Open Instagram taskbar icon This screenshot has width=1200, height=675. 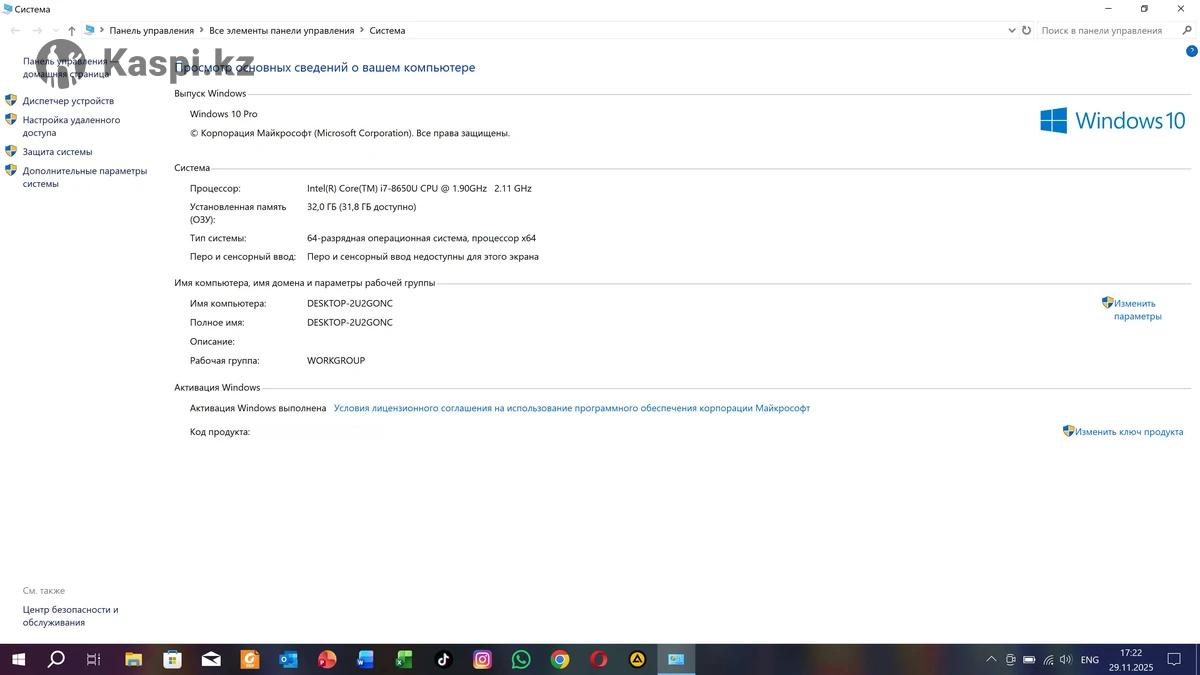[483, 660]
